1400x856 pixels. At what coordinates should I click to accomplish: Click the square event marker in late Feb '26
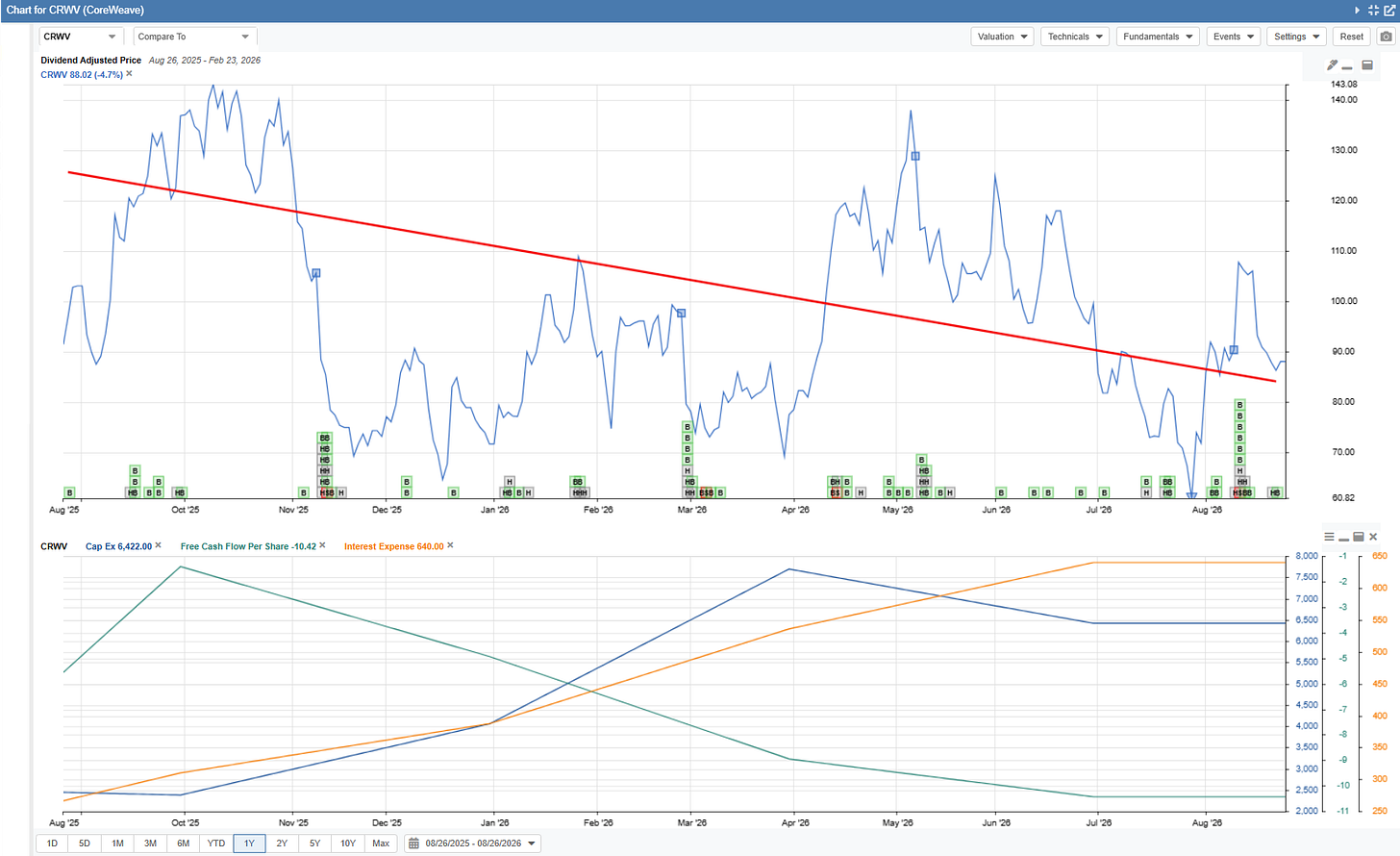coord(681,314)
